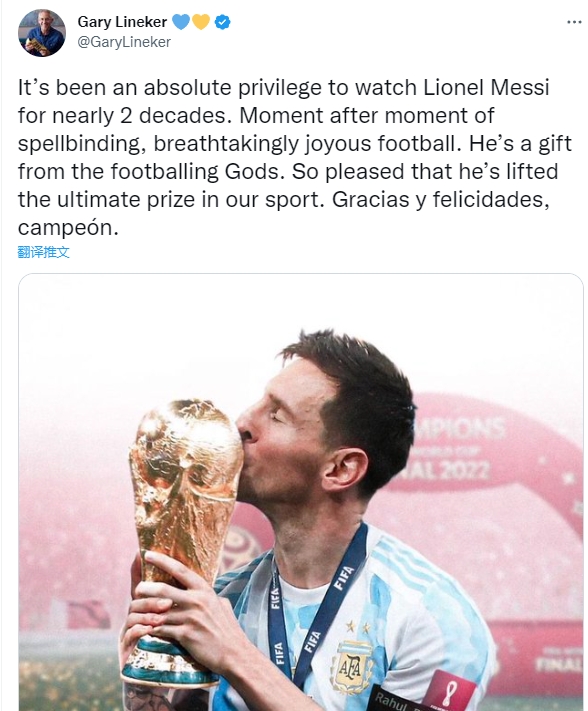Click the Rahul watermark on the photo
This screenshot has width=588, height=711.
coord(395,701)
